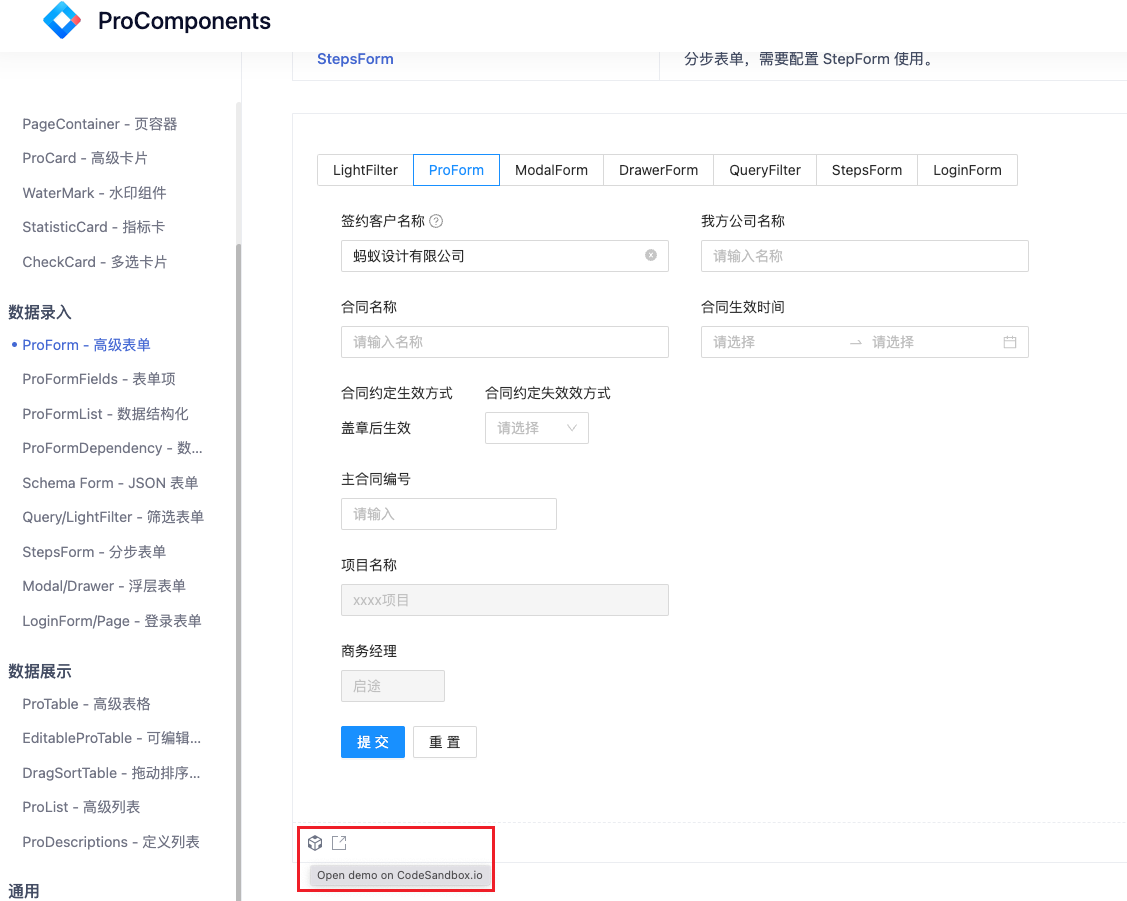Click the ProComponents diamond logo
This screenshot has width=1127, height=901.
point(60,20)
